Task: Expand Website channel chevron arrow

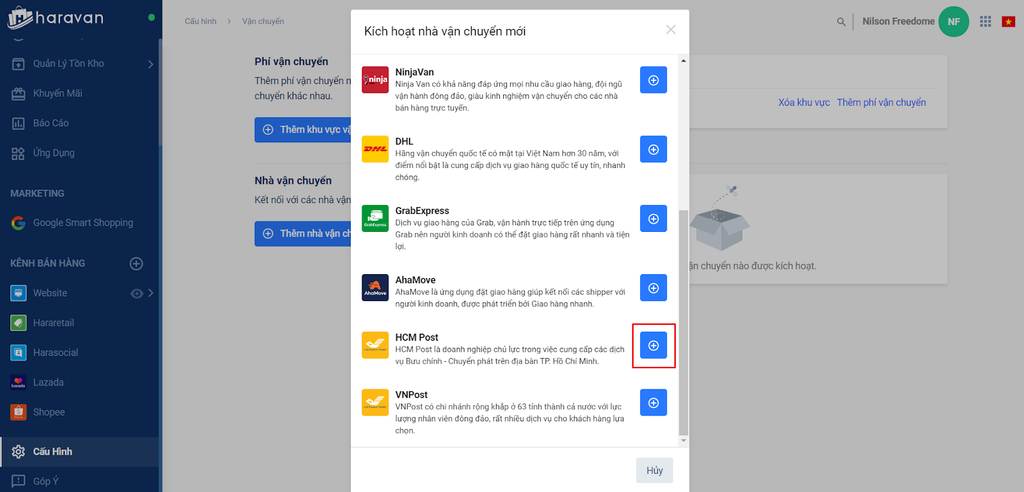Action: [x=151, y=293]
